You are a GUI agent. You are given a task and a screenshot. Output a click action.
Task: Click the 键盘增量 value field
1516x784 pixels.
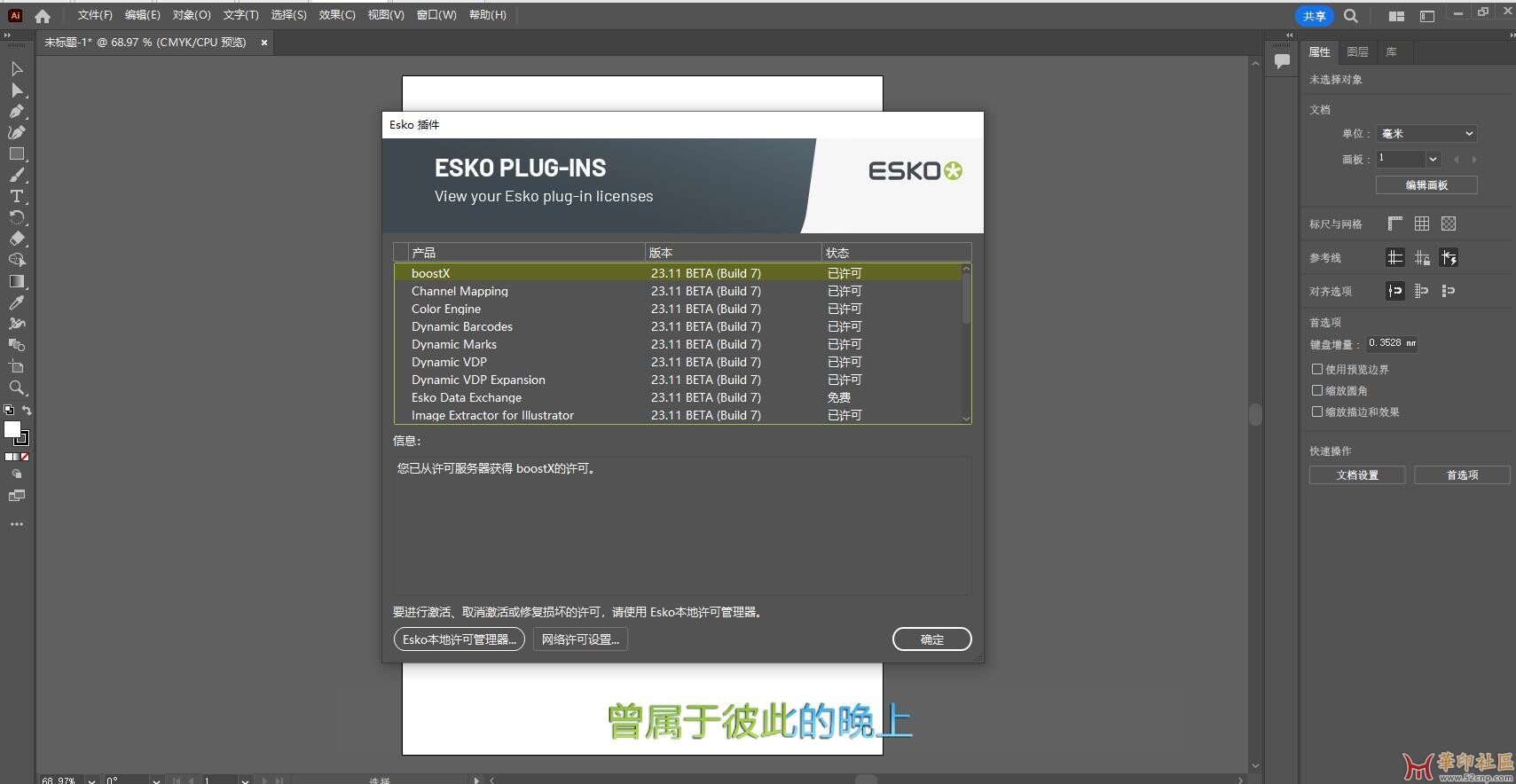(x=1391, y=344)
